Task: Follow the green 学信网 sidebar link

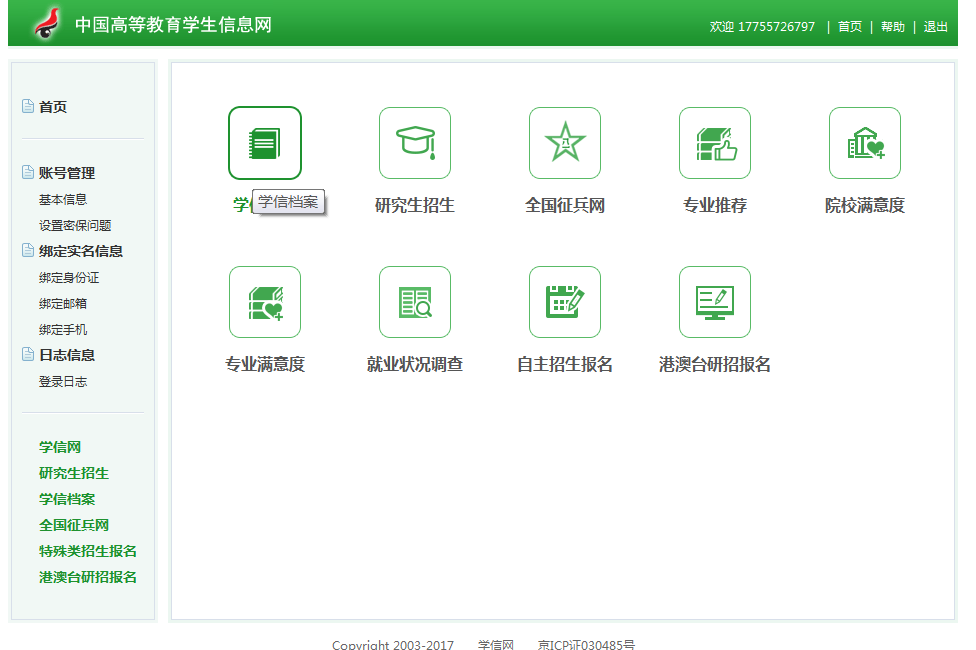Action: click(60, 447)
